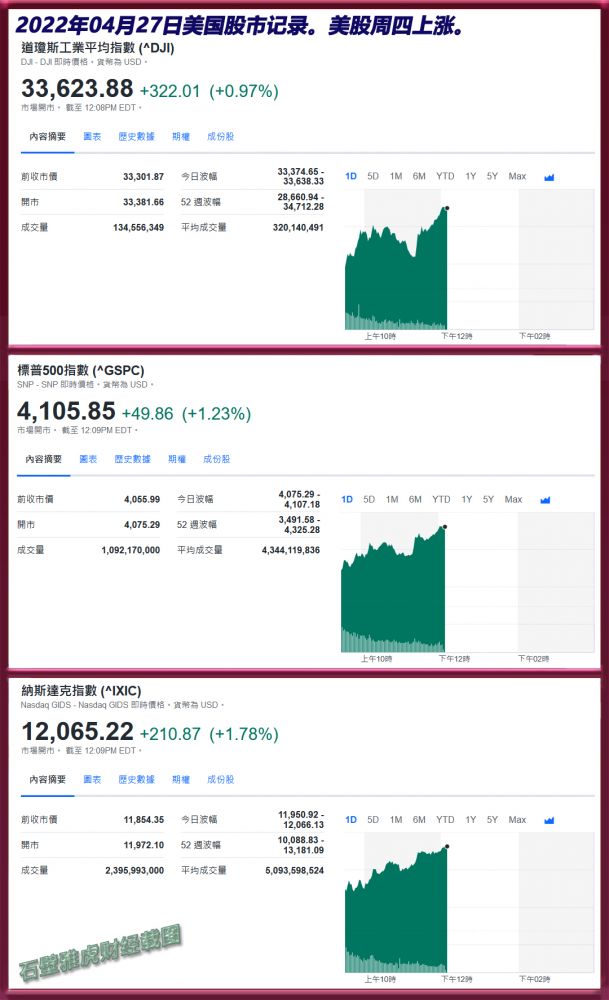The height and width of the screenshot is (1000, 609).
Task: Switch S&P 500 chart to 1M range
Action: (x=392, y=500)
